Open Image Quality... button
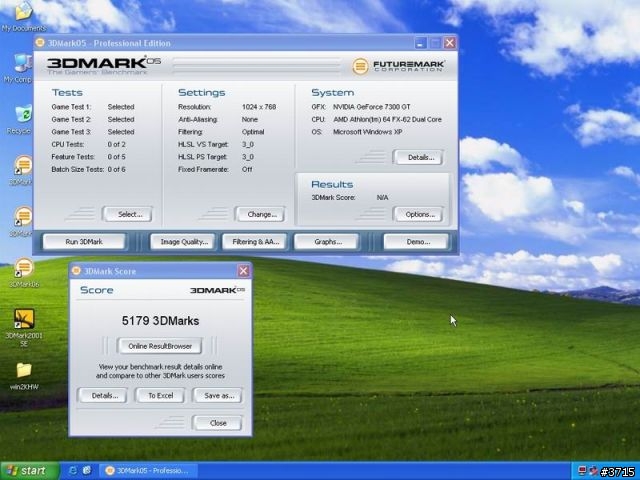The image size is (640, 480). pos(183,242)
